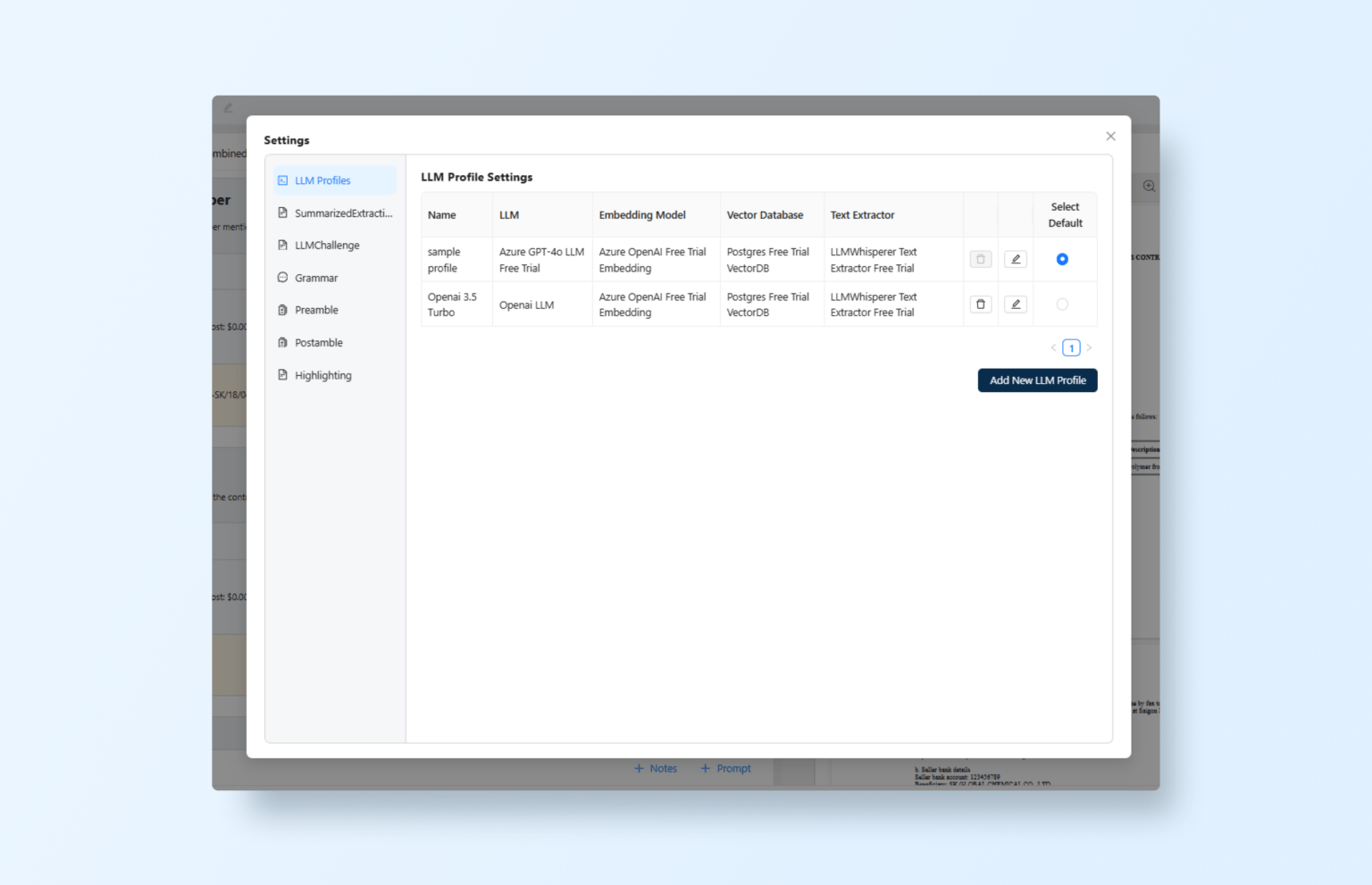
Task: Click the next page chevron
Action: tap(1089, 347)
